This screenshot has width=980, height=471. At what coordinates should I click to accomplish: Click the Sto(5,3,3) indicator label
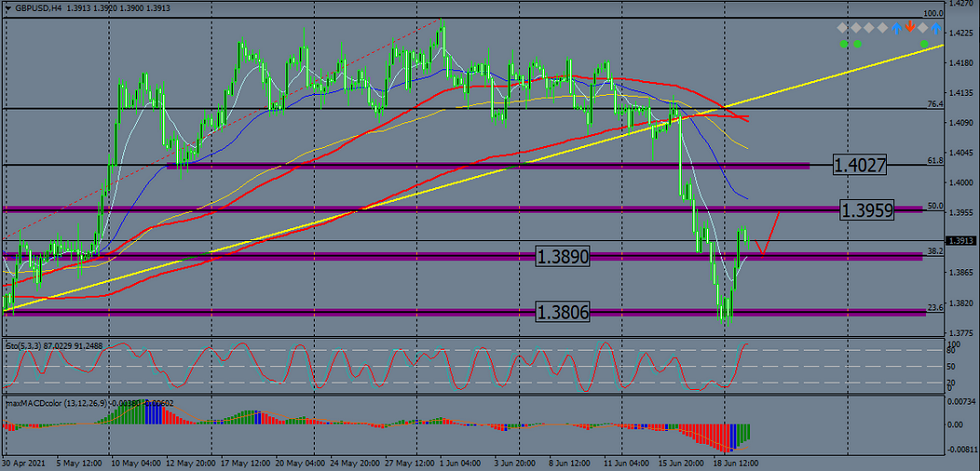click(25, 347)
